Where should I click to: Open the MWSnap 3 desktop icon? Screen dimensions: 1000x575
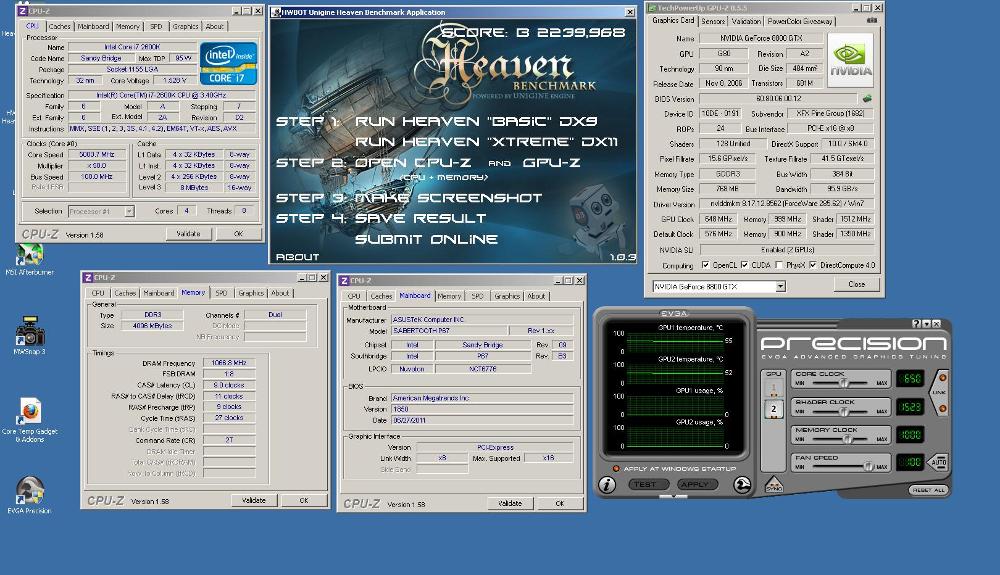(29, 335)
